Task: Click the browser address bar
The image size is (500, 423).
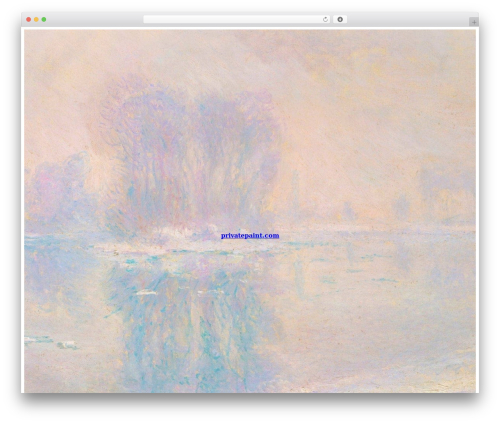Action: tap(237, 20)
